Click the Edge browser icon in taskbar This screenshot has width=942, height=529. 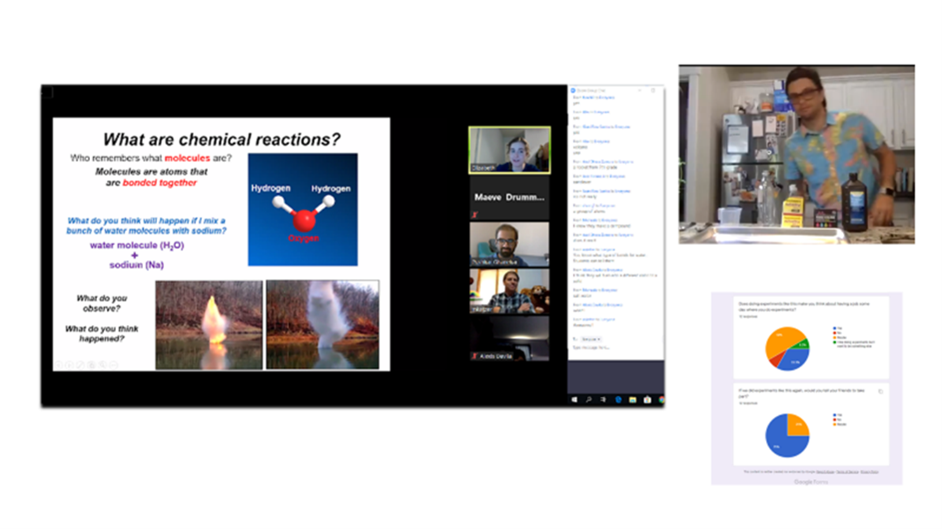click(x=619, y=400)
